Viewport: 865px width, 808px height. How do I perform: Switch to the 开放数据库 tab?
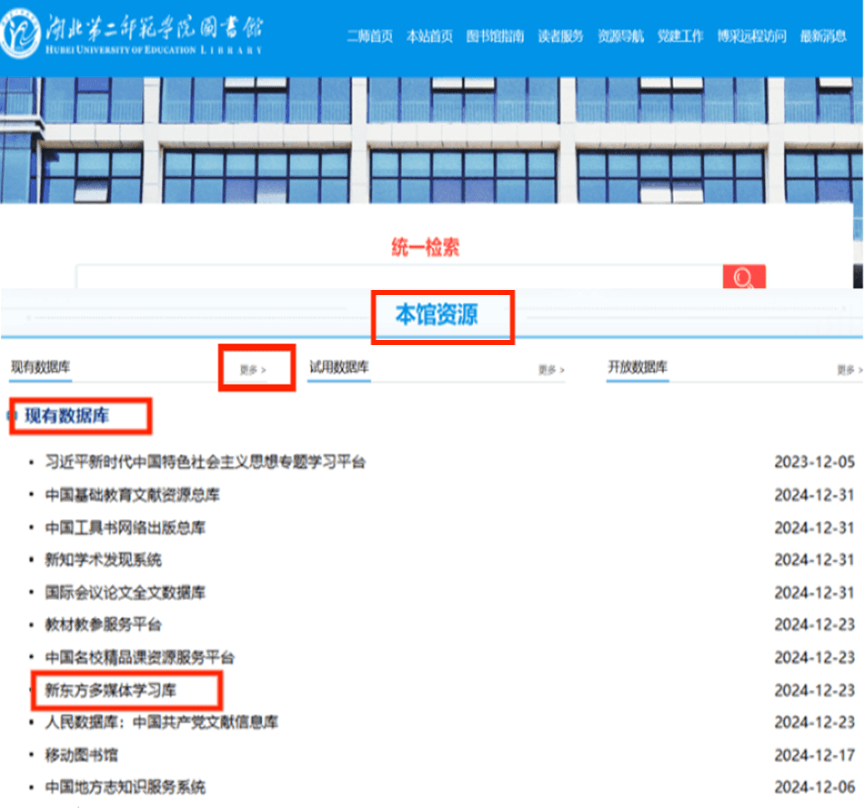pos(637,368)
